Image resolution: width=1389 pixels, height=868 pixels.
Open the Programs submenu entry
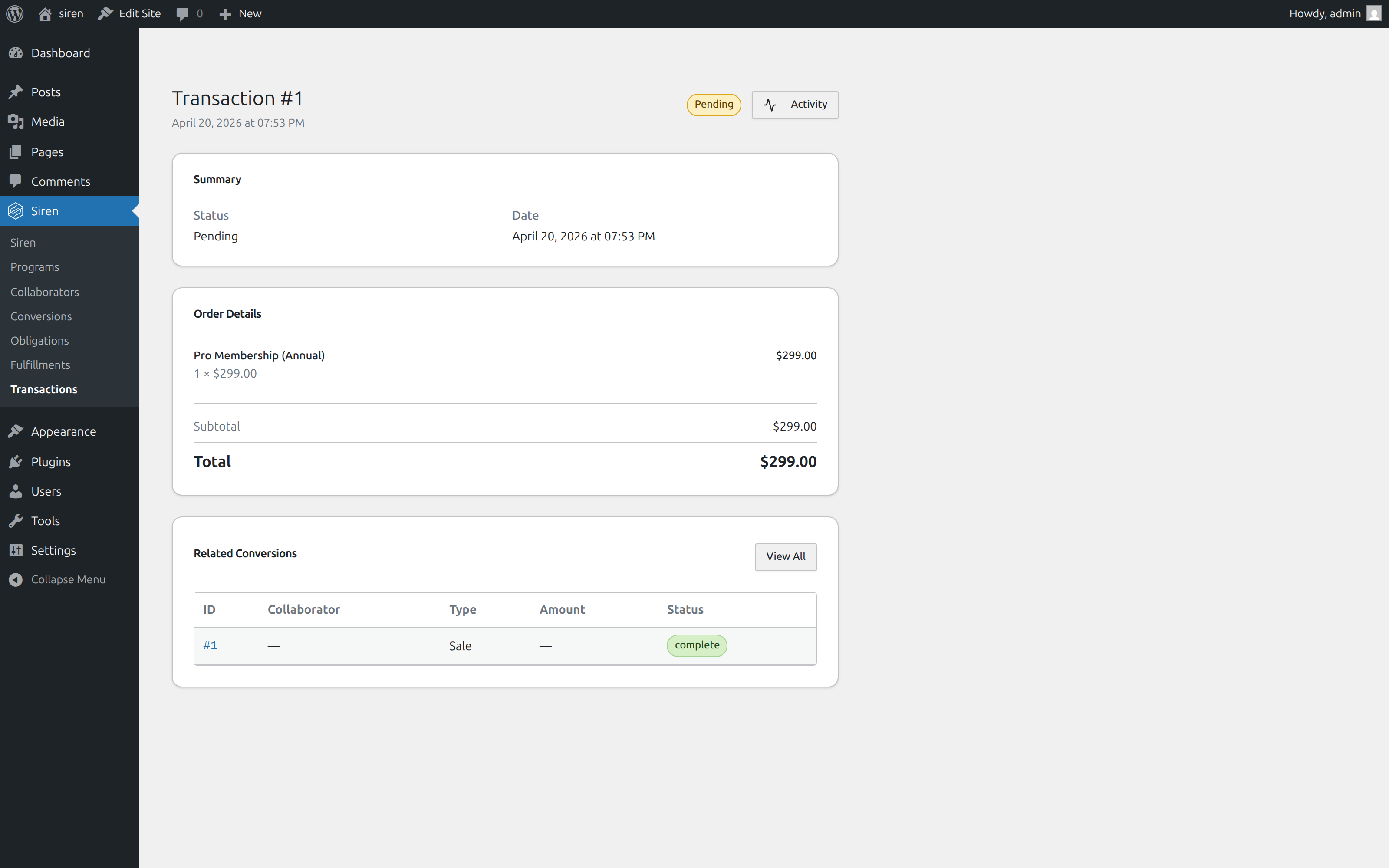(x=34, y=267)
